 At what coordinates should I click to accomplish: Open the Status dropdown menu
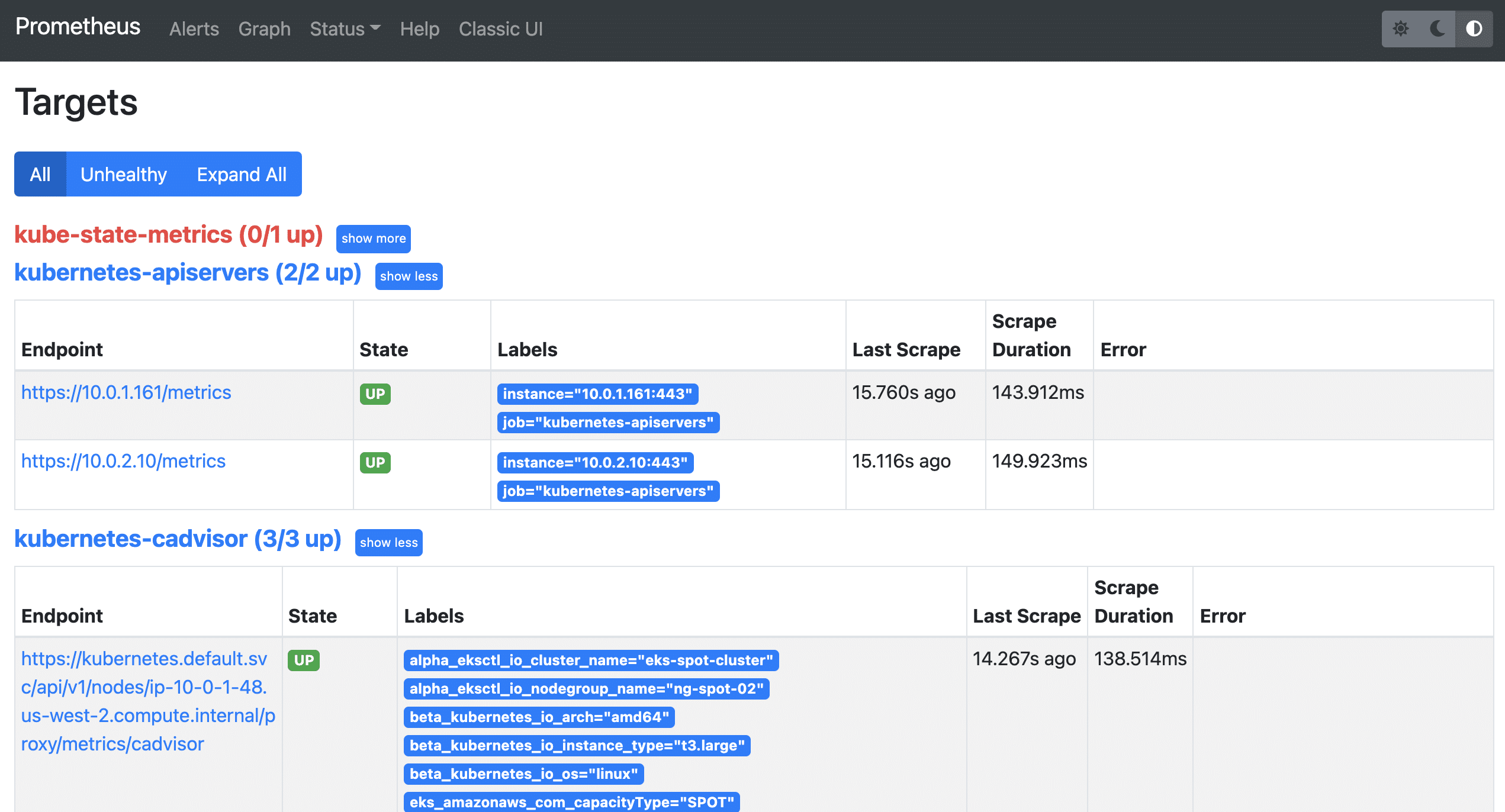pyautogui.click(x=345, y=28)
